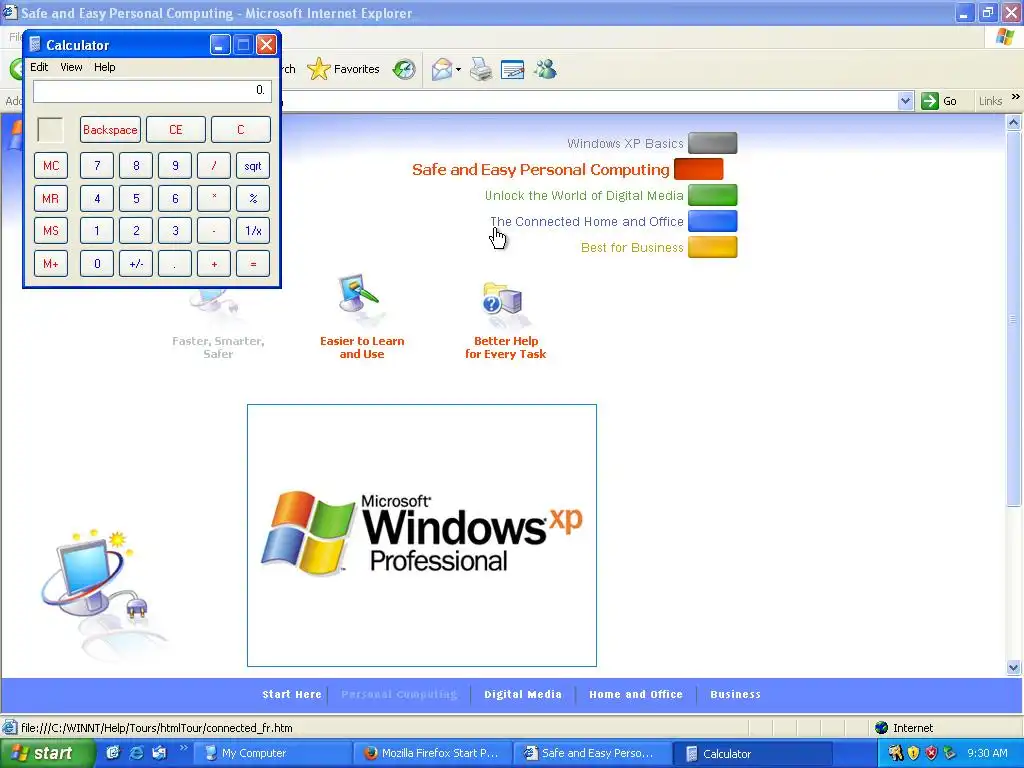Screen dimensions: 1024x768
Task: Click the 7 key in Calculator
Action: click(97, 166)
